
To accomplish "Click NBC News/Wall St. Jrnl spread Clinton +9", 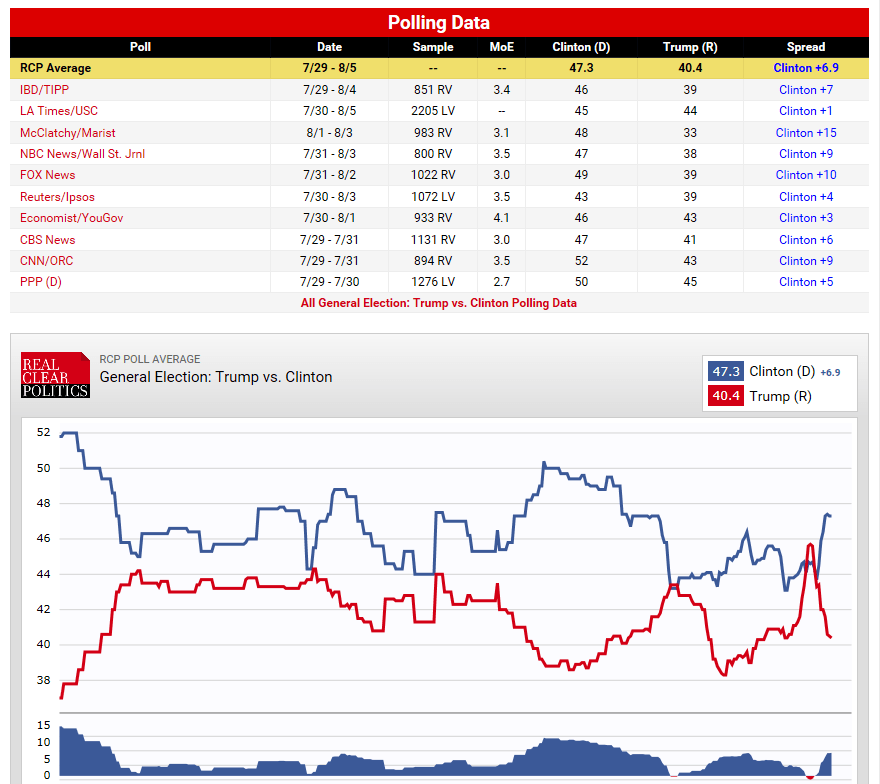I will pyautogui.click(x=806, y=154).
